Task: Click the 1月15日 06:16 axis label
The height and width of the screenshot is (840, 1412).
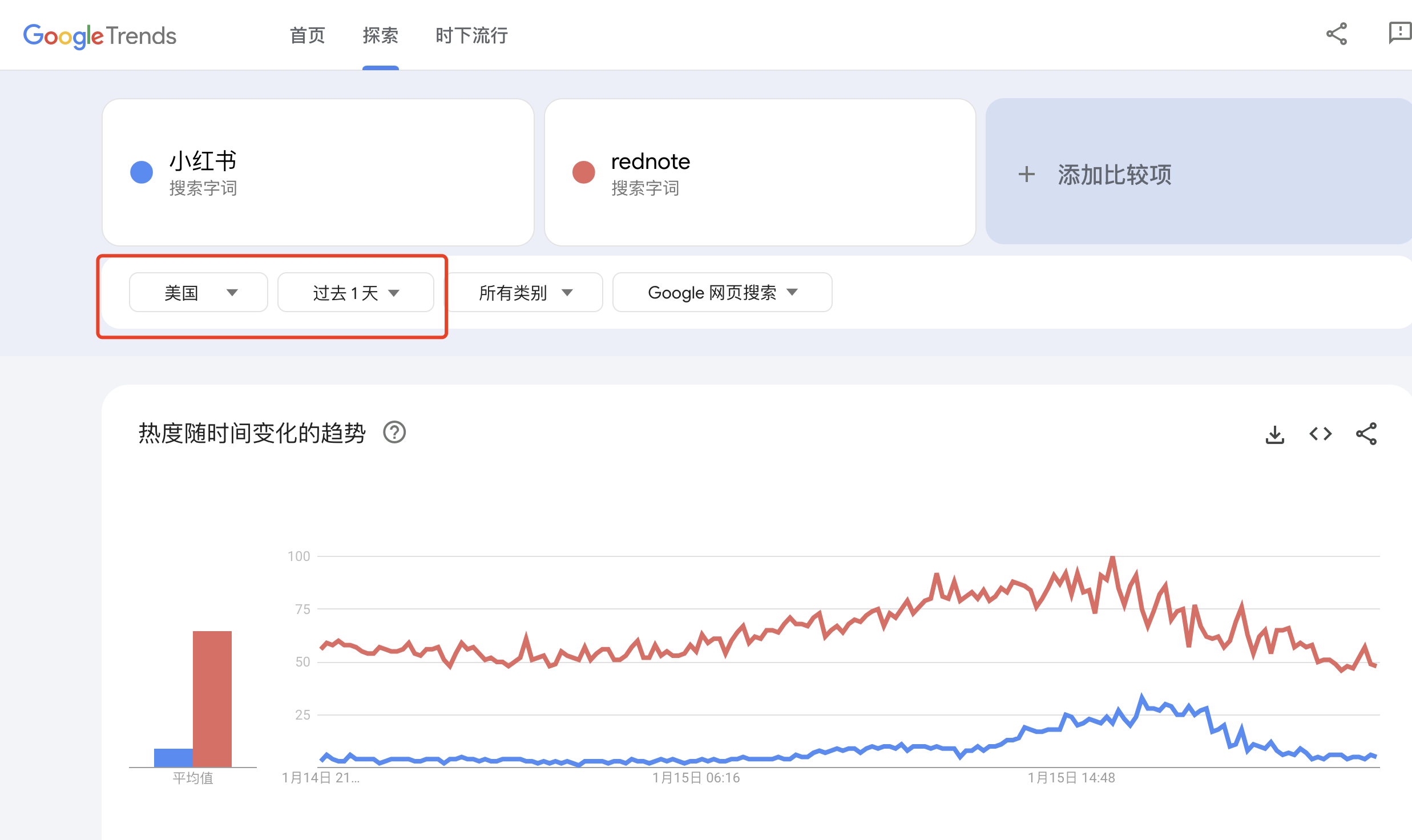Action: (696, 778)
